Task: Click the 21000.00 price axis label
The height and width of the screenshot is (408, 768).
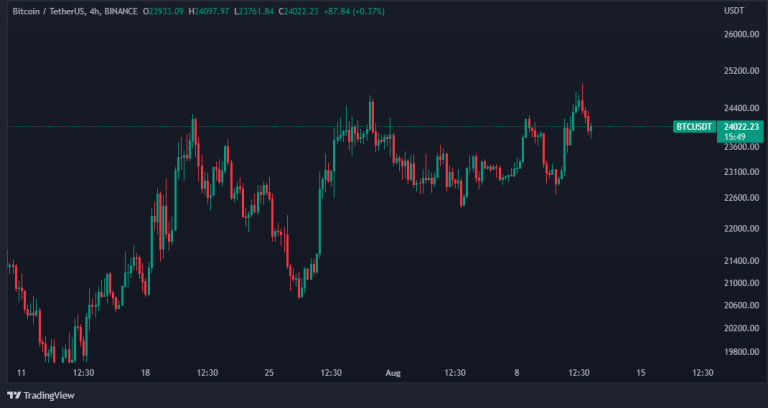Action: coord(742,283)
